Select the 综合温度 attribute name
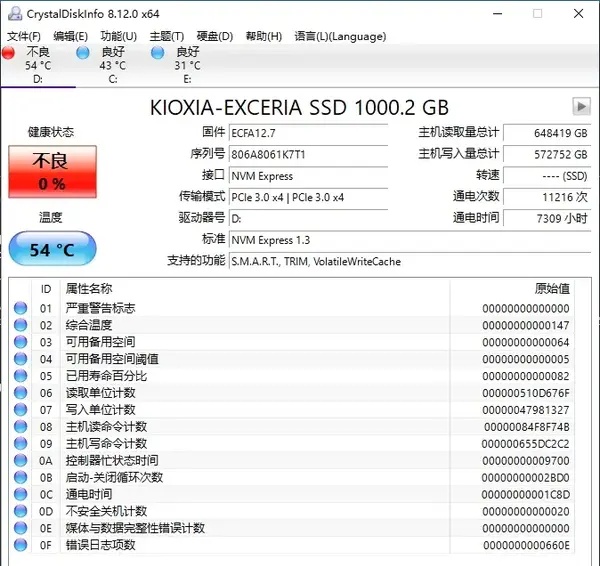The image size is (600, 566). point(89,325)
